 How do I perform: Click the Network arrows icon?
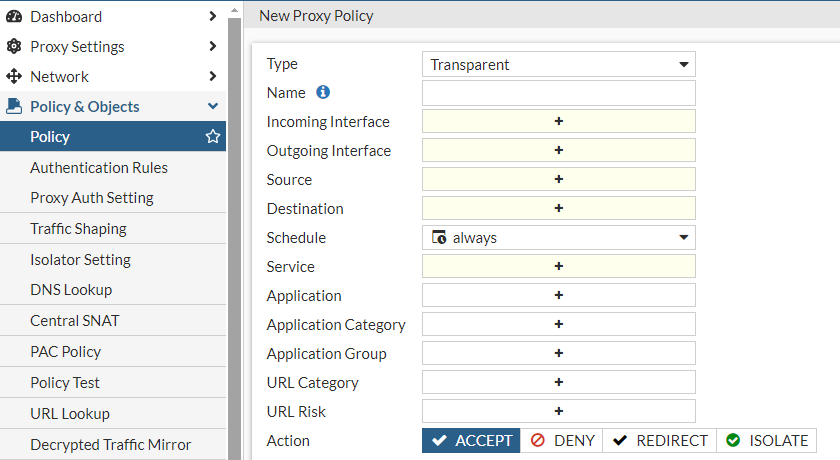pyautogui.click(x=14, y=77)
